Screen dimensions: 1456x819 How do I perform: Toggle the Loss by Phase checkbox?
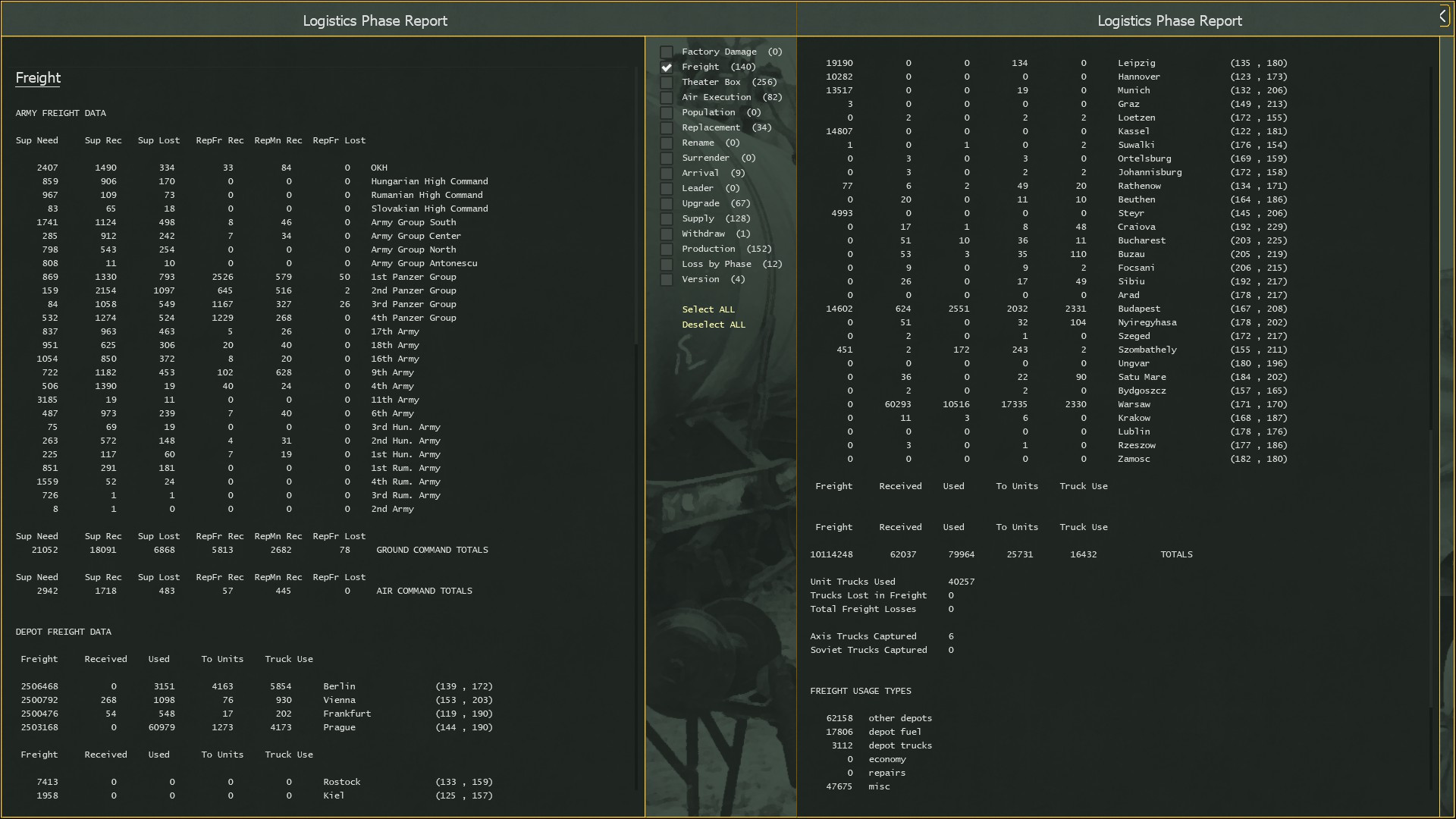pyautogui.click(x=667, y=265)
